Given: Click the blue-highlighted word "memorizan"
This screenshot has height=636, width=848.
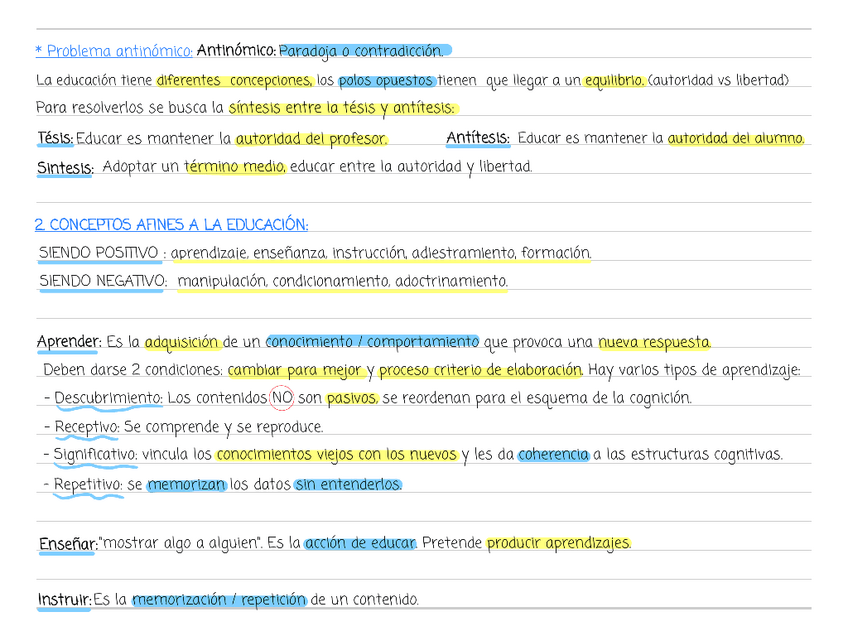Looking at the screenshot, I should [187, 485].
